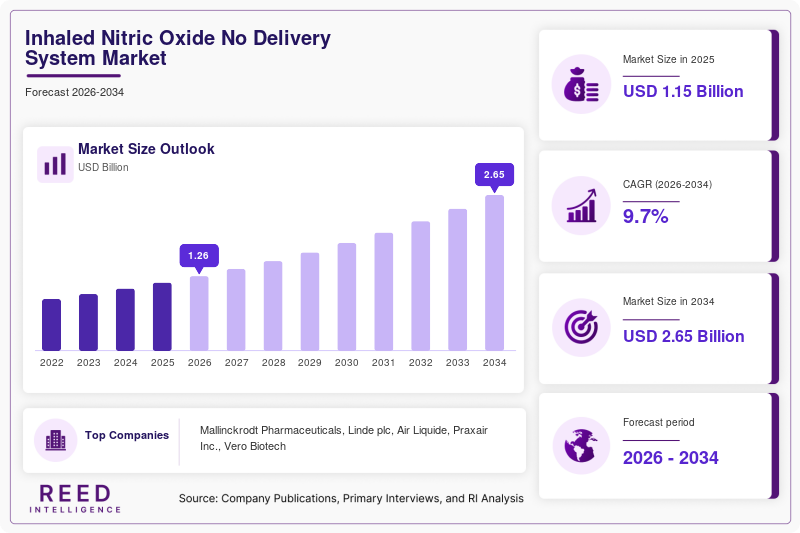
Task: Click the 'Market Size Outlook' heading
Action: pyautogui.click(x=146, y=149)
